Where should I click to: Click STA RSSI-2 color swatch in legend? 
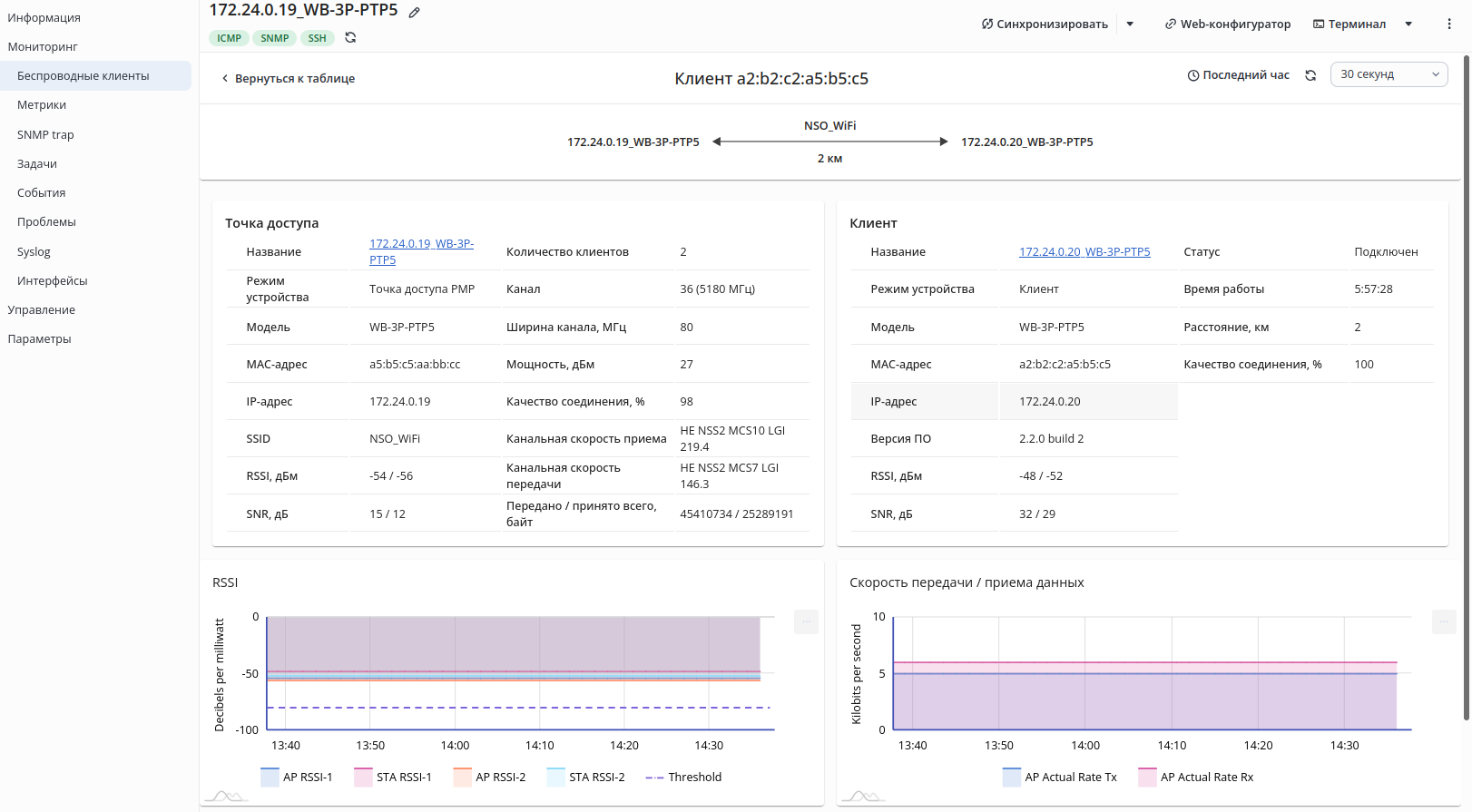point(555,778)
